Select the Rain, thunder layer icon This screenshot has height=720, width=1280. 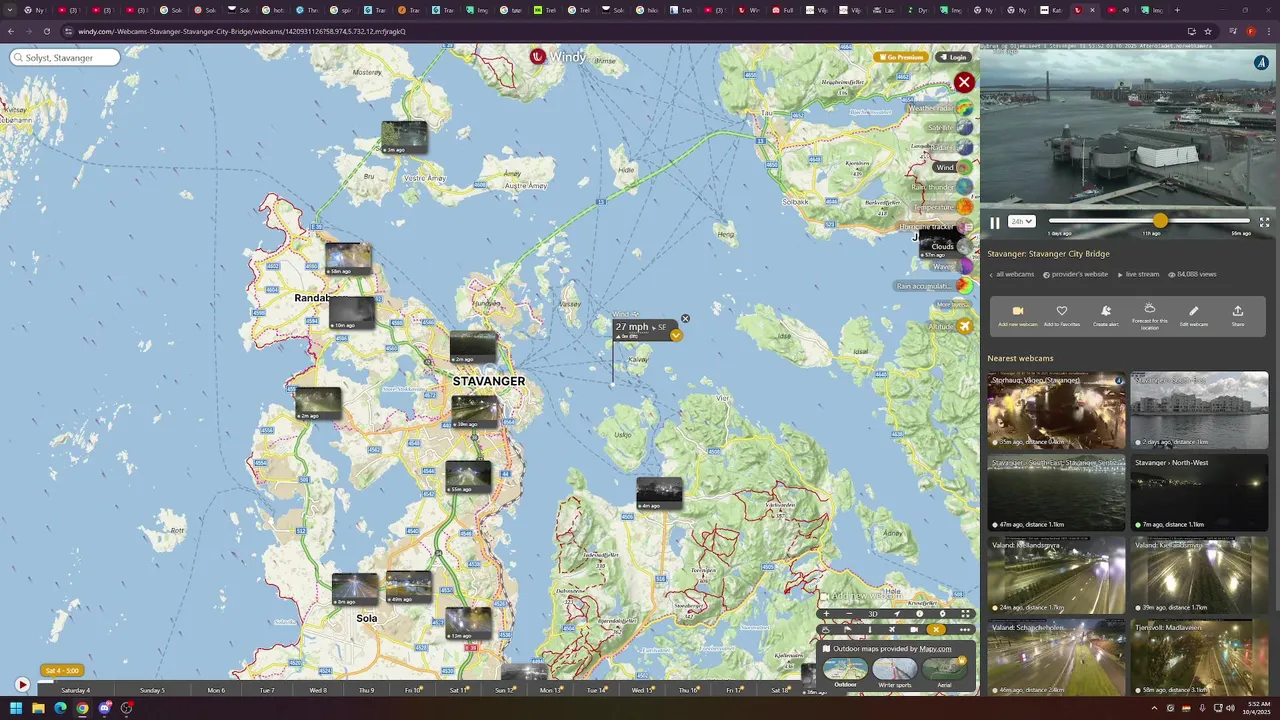pos(964,187)
